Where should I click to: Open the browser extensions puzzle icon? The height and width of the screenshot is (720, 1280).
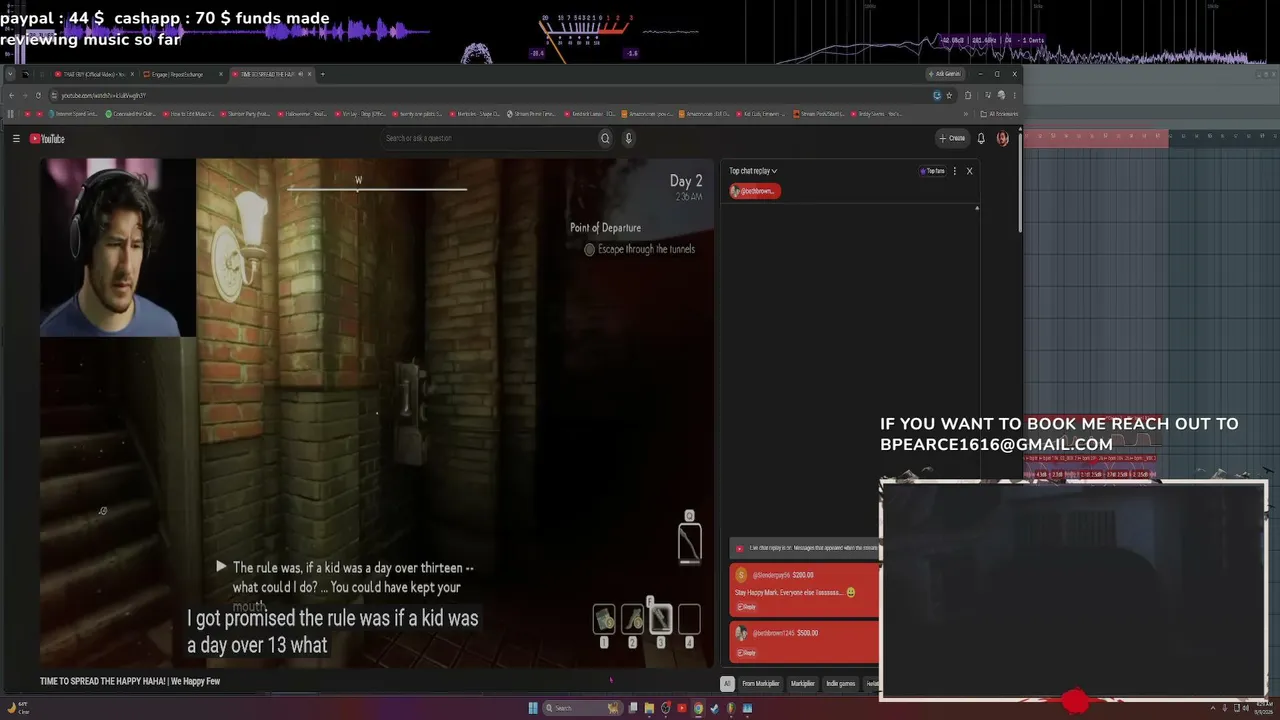click(x=968, y=95)
